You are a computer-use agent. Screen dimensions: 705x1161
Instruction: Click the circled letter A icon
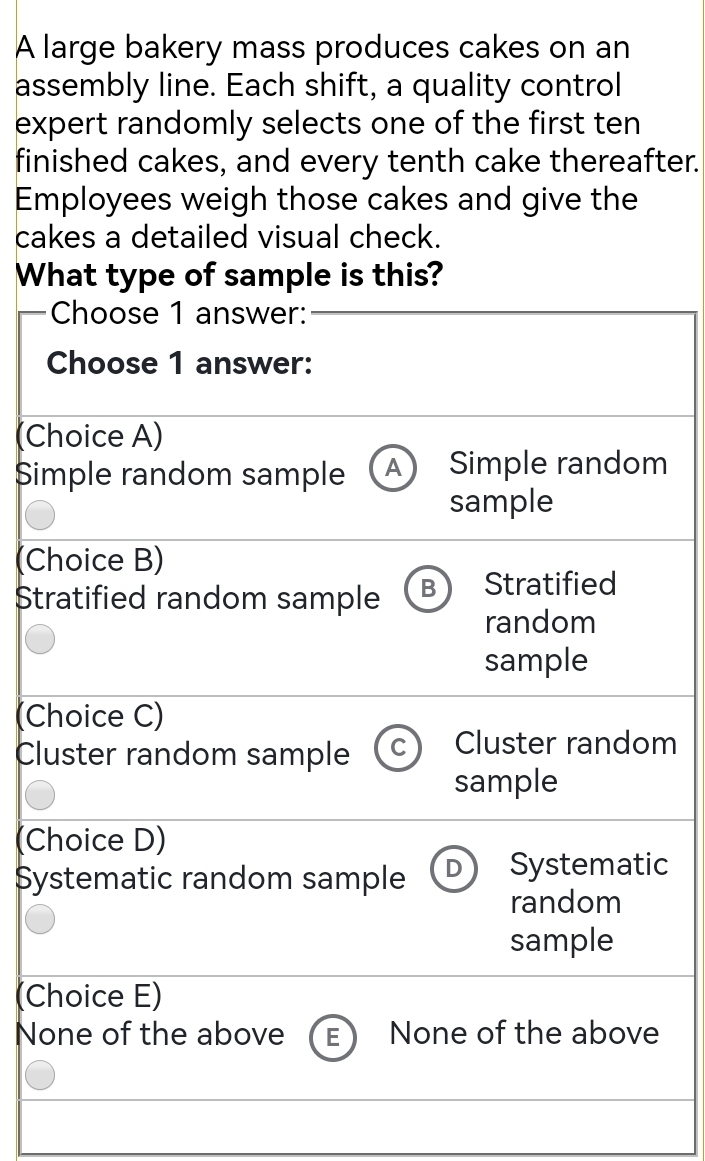(x=394, y=467)
